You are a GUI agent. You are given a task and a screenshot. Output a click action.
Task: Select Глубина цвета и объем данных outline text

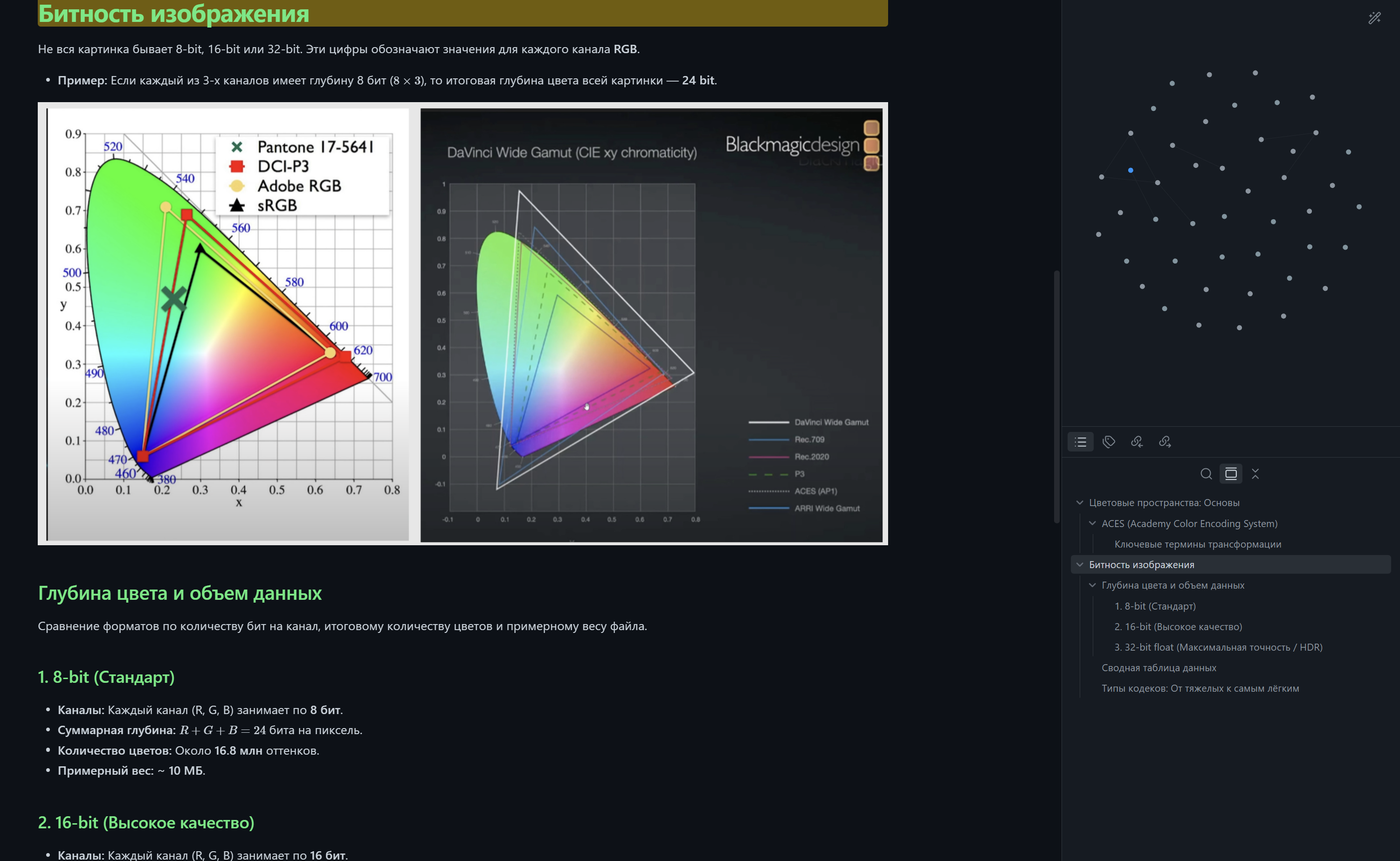[1173, 585]
